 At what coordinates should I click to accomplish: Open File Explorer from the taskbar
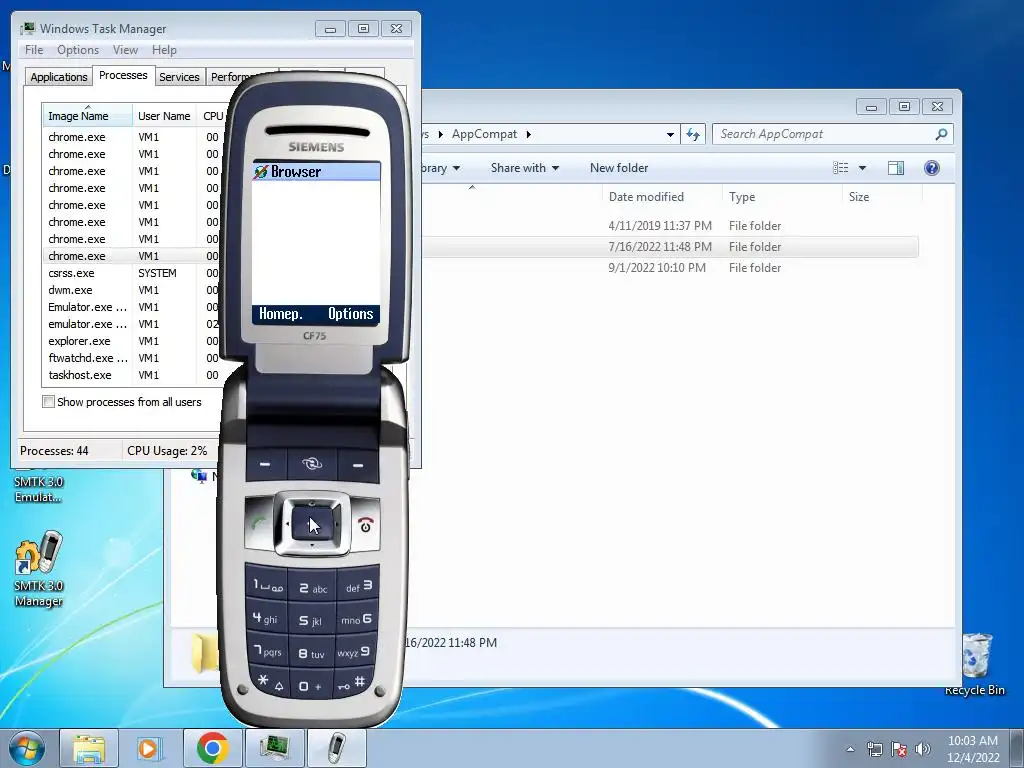[89, 748]
